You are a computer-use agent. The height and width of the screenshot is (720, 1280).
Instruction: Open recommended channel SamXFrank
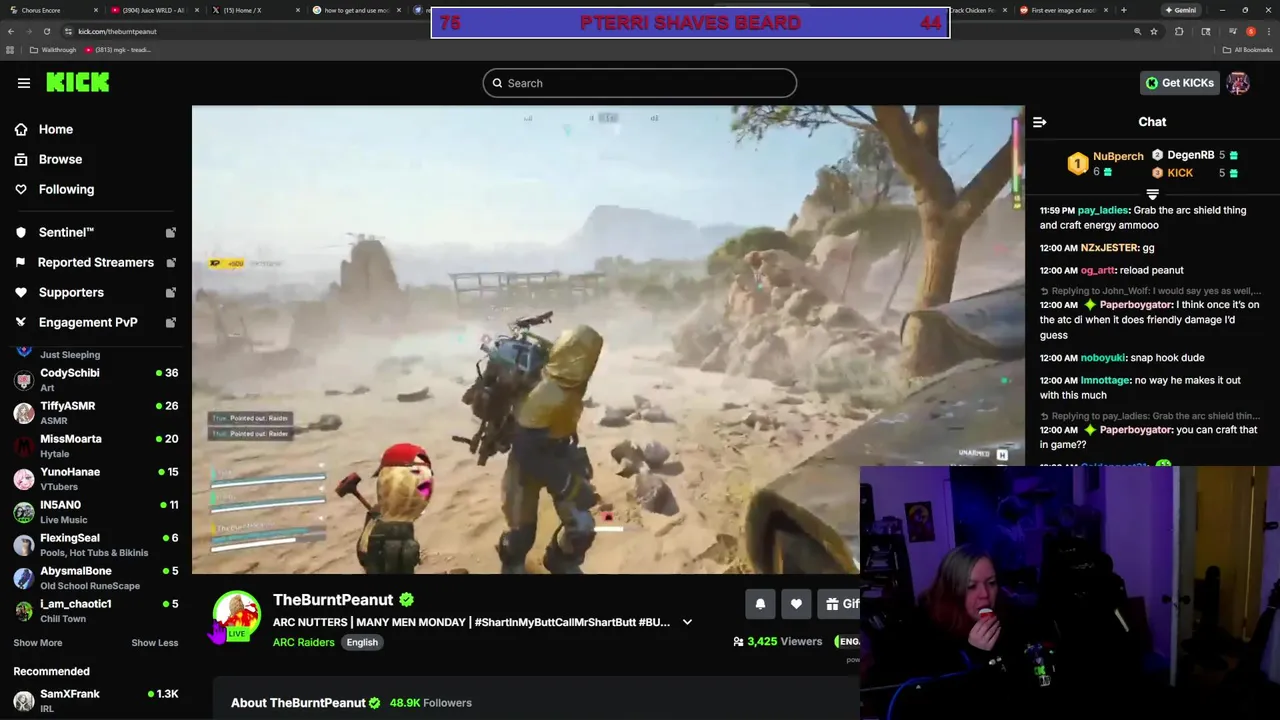[x=95, y=700]
